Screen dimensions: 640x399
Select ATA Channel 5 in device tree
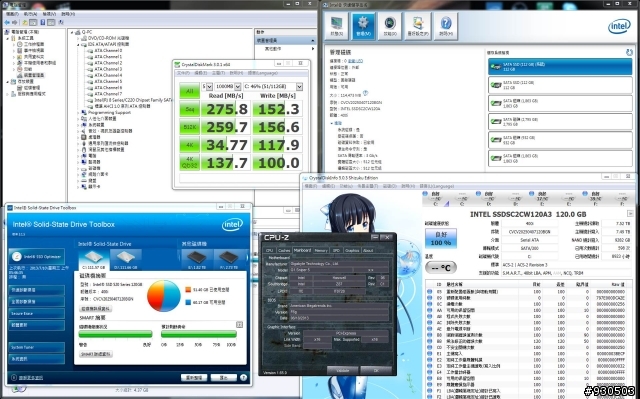[x=108, y=81]
